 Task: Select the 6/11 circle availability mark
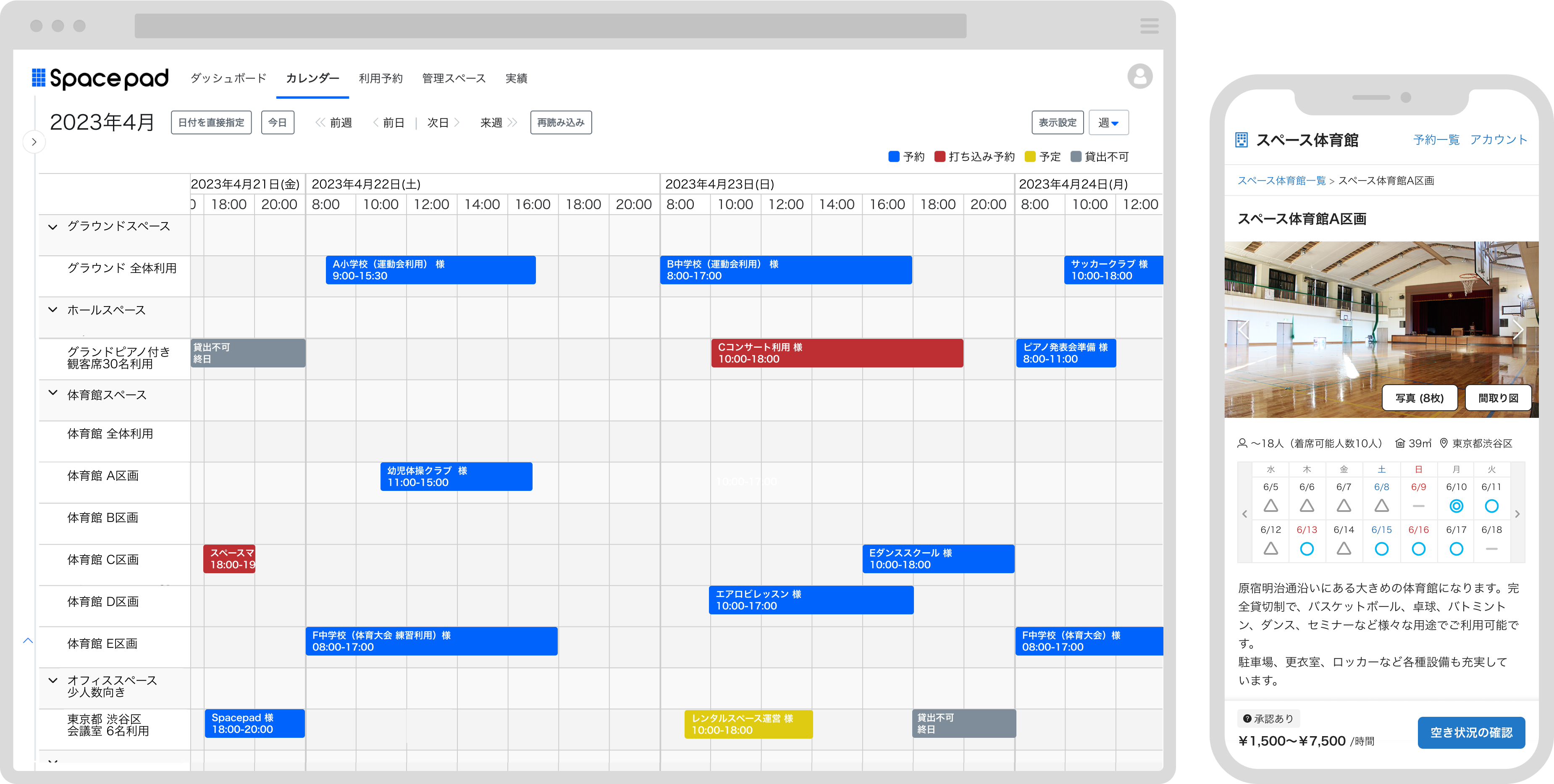[1491, 506]
